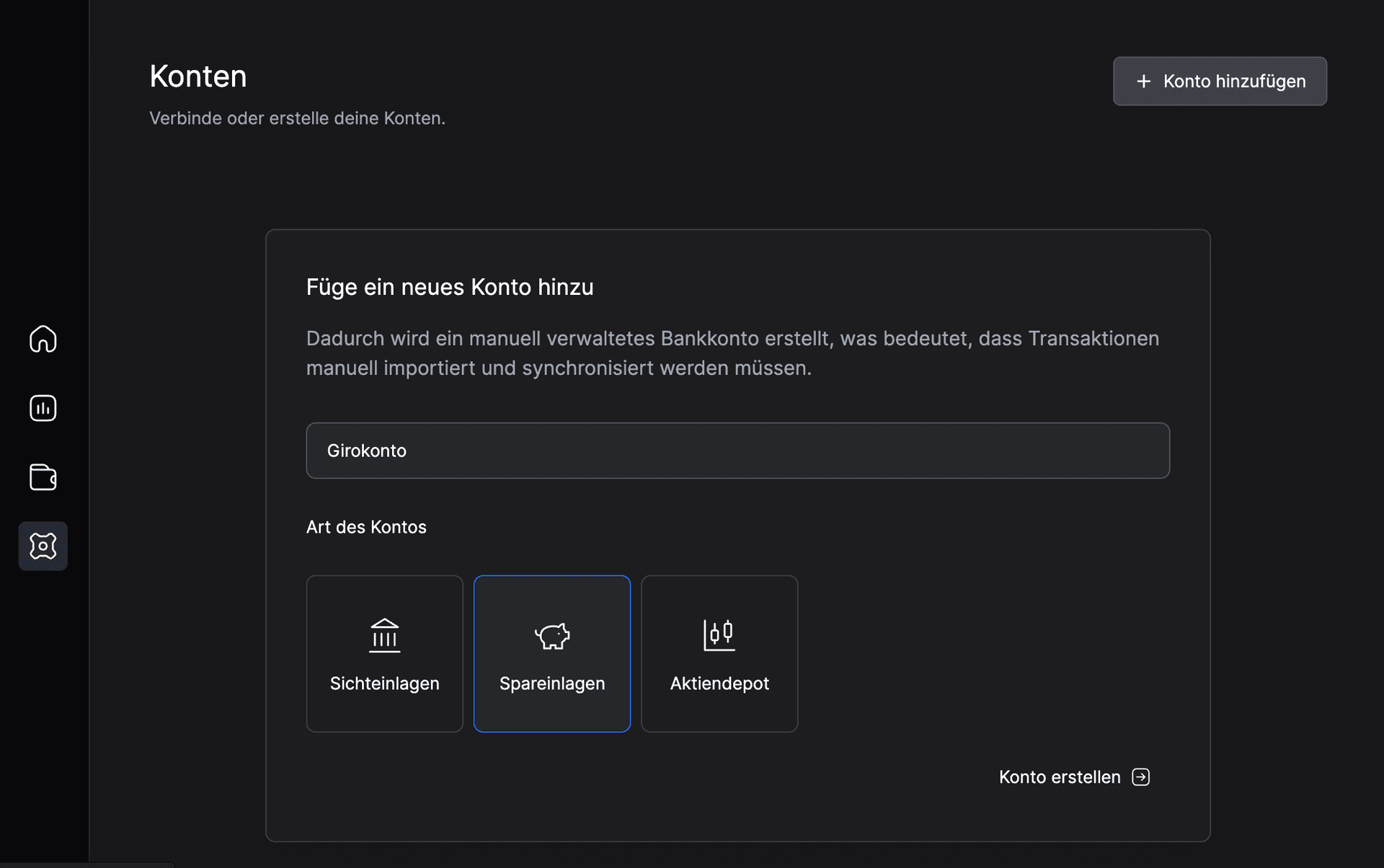Select the bar chart analytics icon
This screenshot has height=868, width=1384.
(43, 408)
